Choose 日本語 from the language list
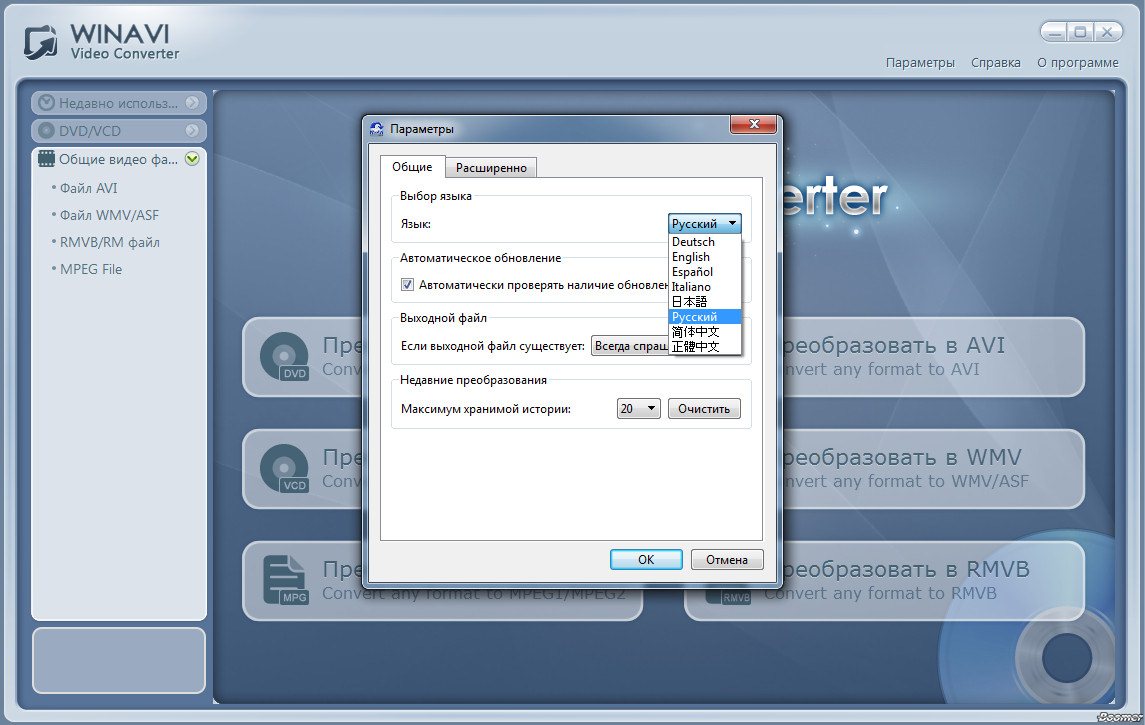This screenshot has width=1145, height=725. pos(705,302)
